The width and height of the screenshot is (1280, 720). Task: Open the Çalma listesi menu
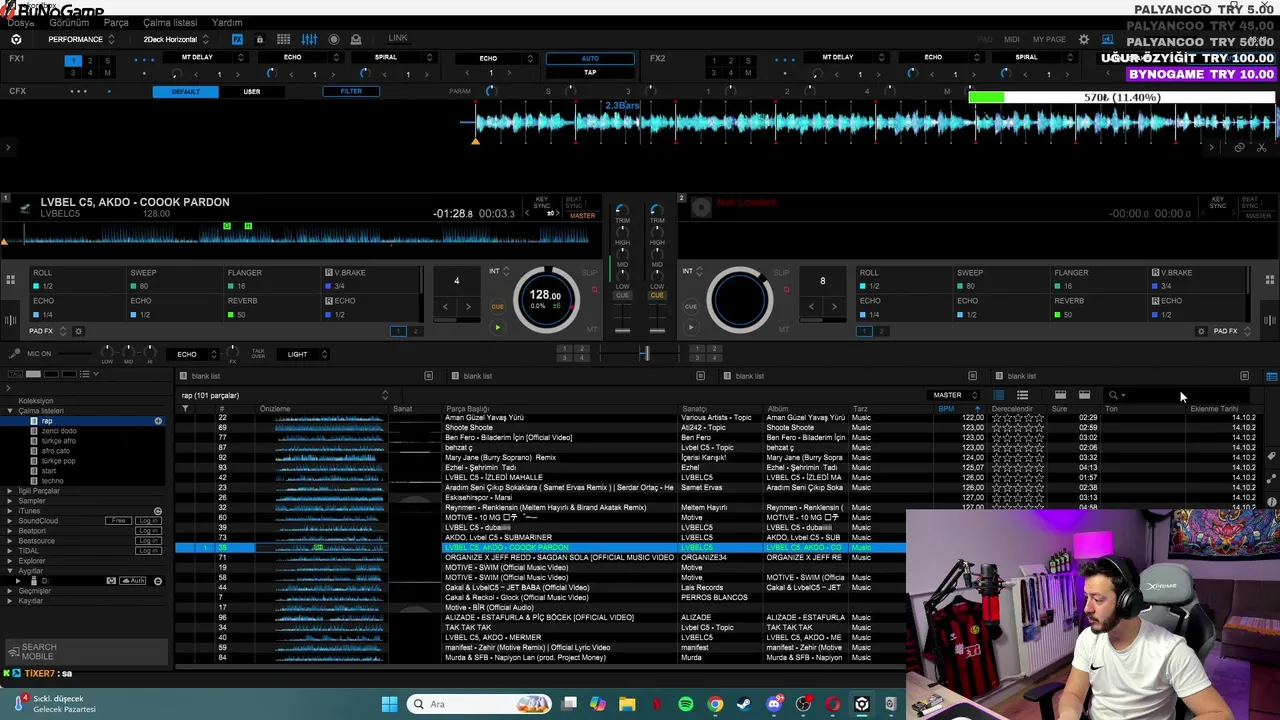coord(170,23)
